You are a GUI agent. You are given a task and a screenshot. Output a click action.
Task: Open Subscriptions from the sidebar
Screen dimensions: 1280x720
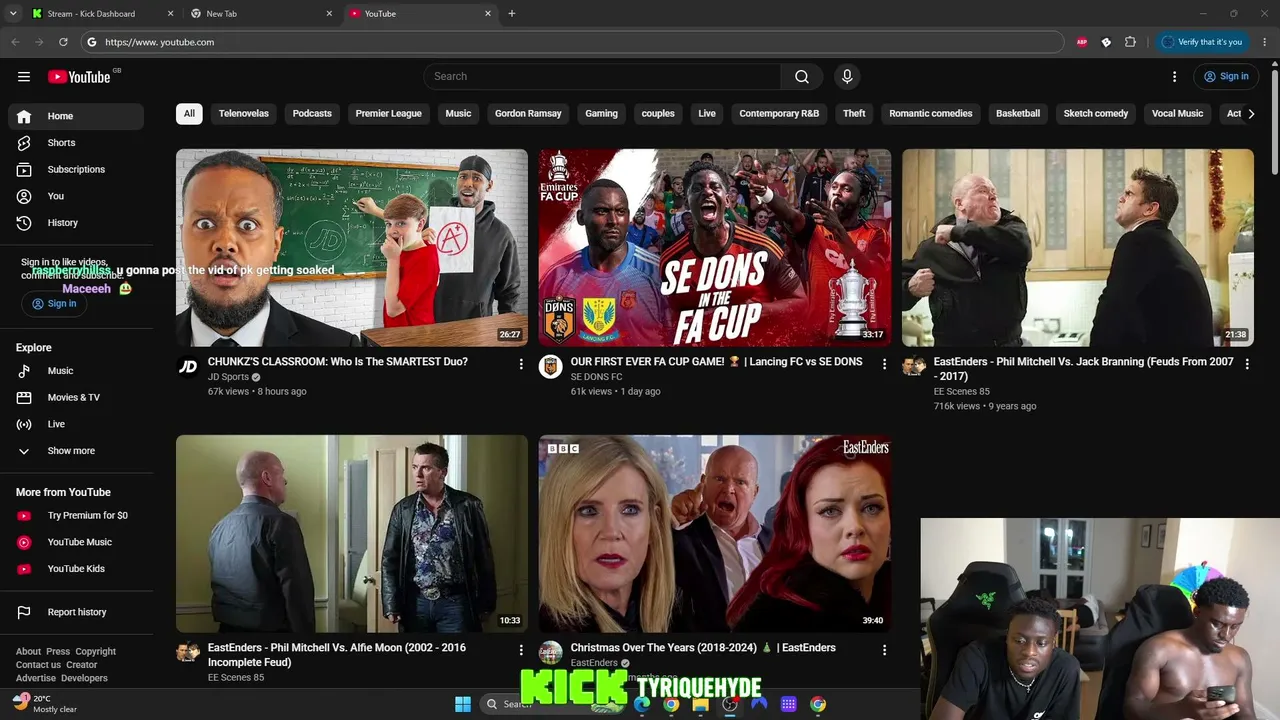pos(76,170)
